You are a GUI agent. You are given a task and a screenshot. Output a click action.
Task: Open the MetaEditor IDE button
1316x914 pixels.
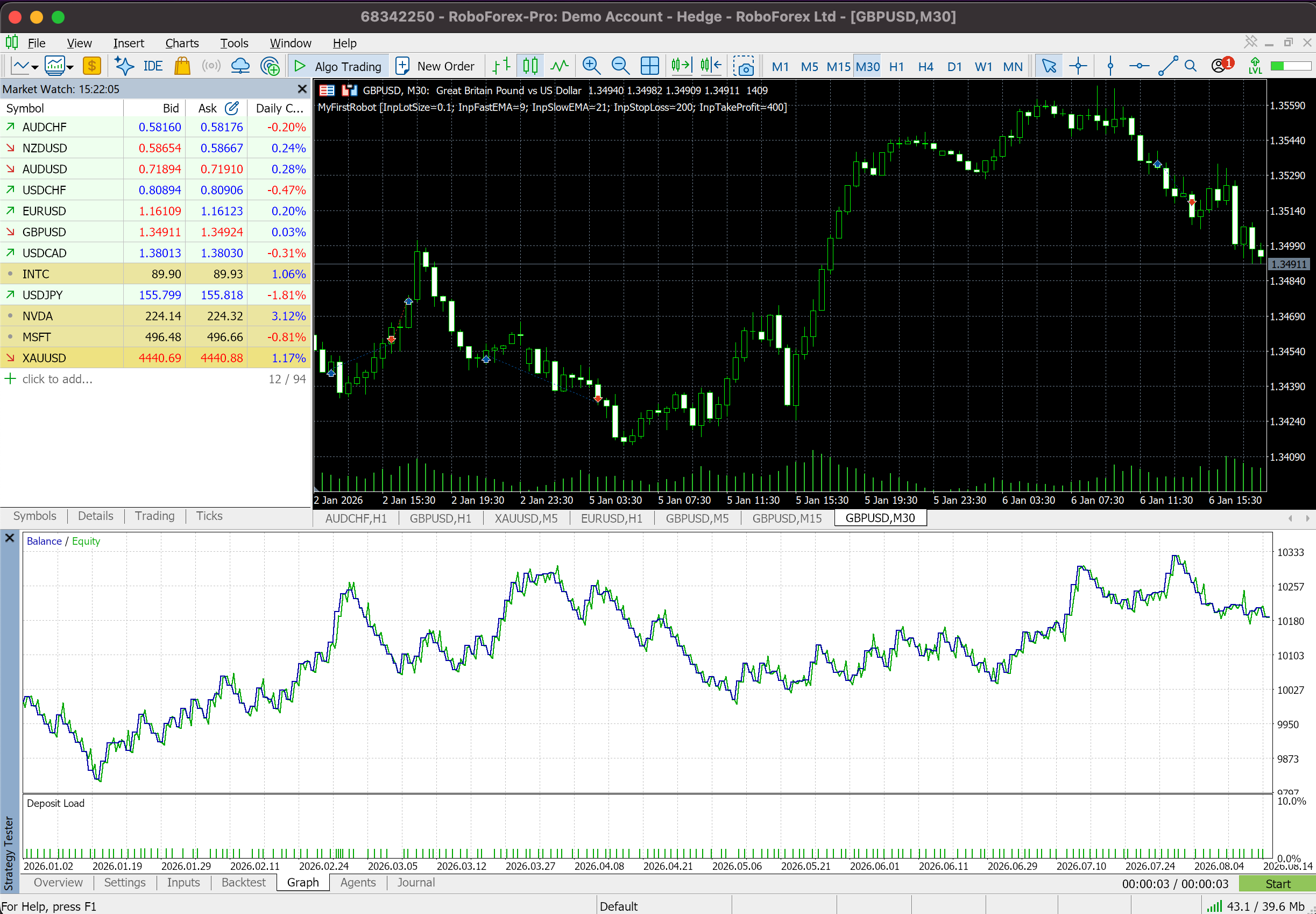pos(153,66)
